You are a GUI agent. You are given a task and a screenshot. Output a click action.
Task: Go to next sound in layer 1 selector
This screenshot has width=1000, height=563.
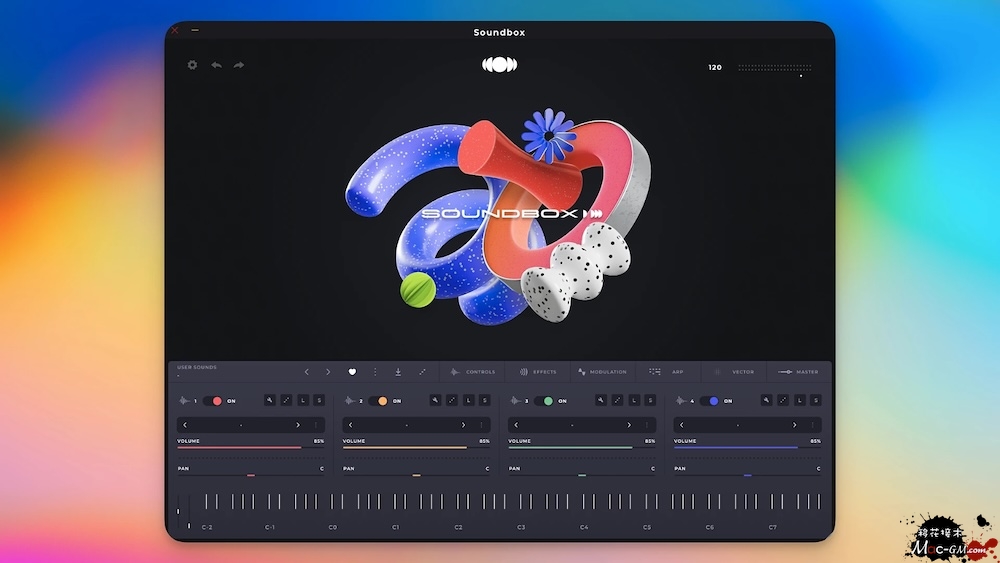pyautogui.click(x=298, y=425)
